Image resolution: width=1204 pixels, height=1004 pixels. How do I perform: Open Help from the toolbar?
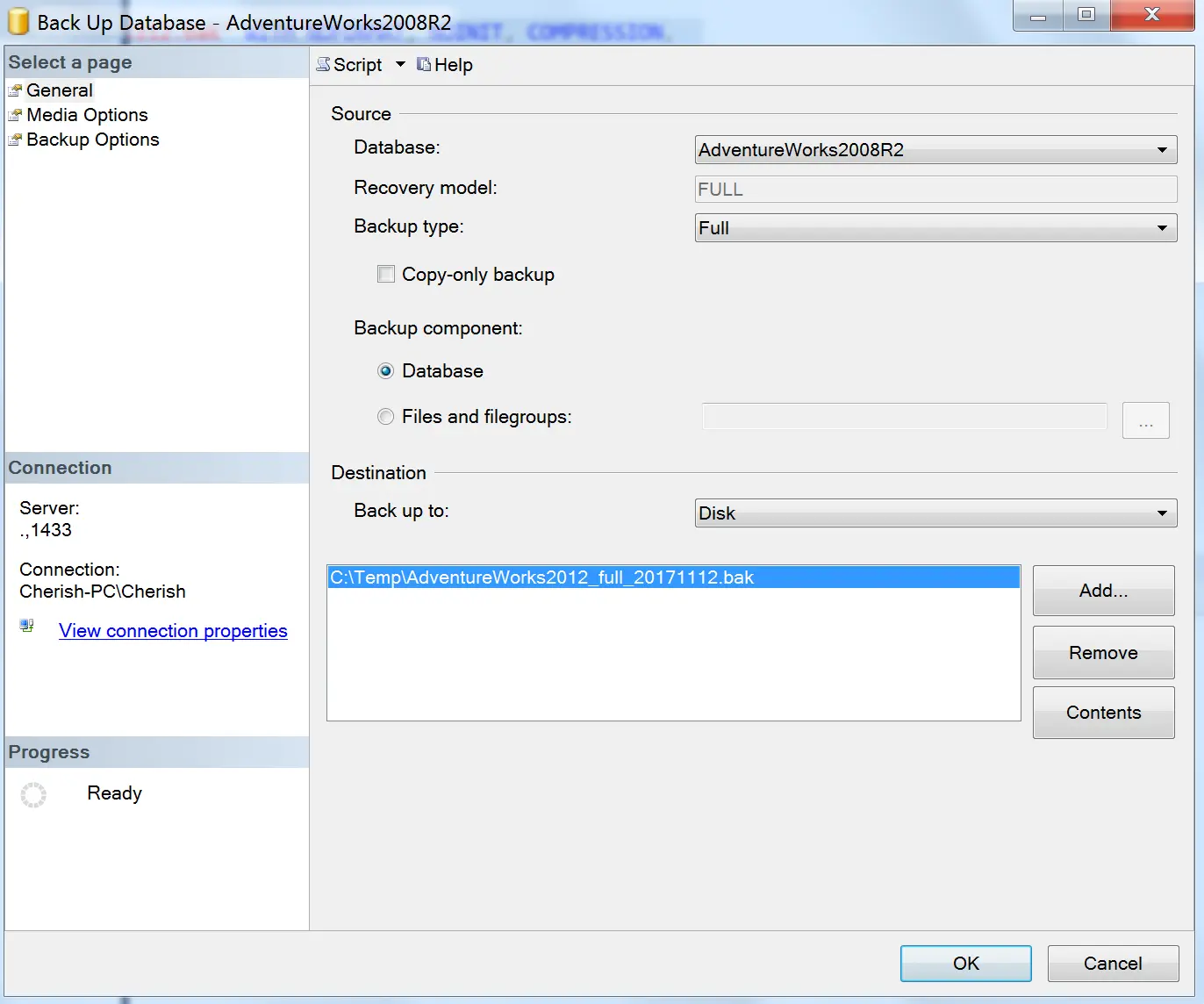tap(444, 65)
